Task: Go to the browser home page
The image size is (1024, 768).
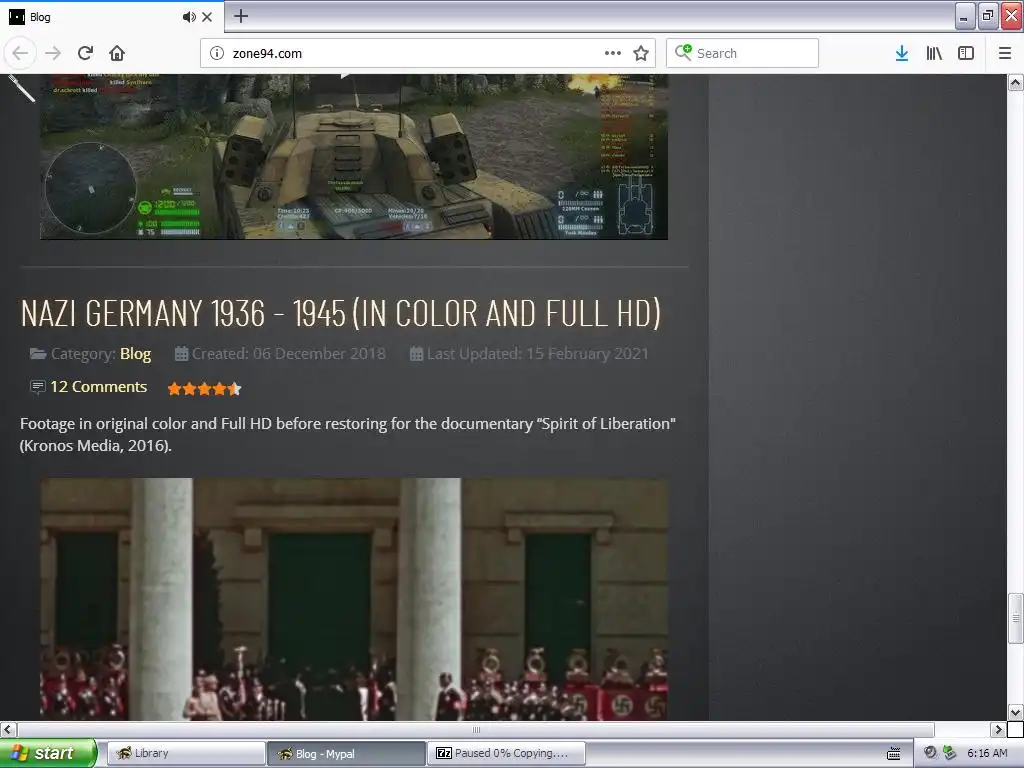Action: pos(117,53)
